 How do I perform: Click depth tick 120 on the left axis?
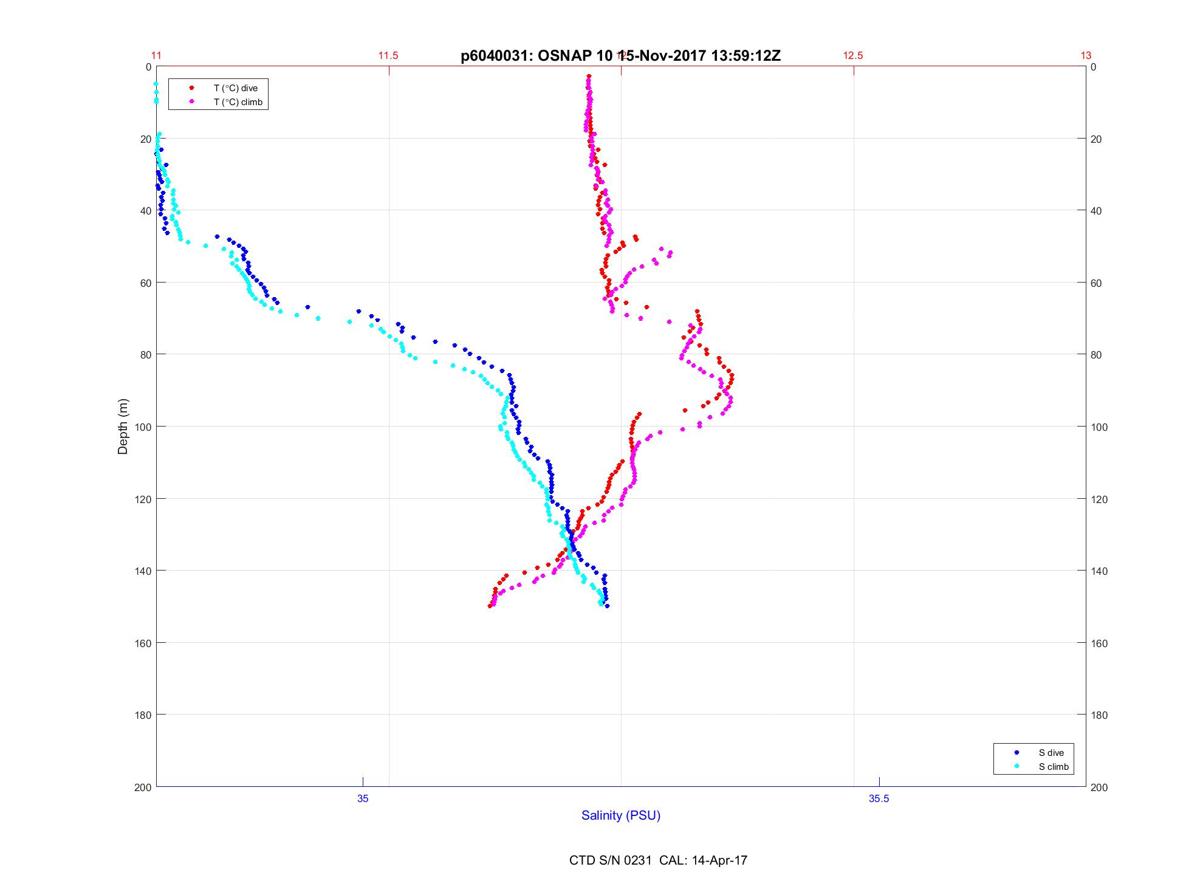(142, 499)
